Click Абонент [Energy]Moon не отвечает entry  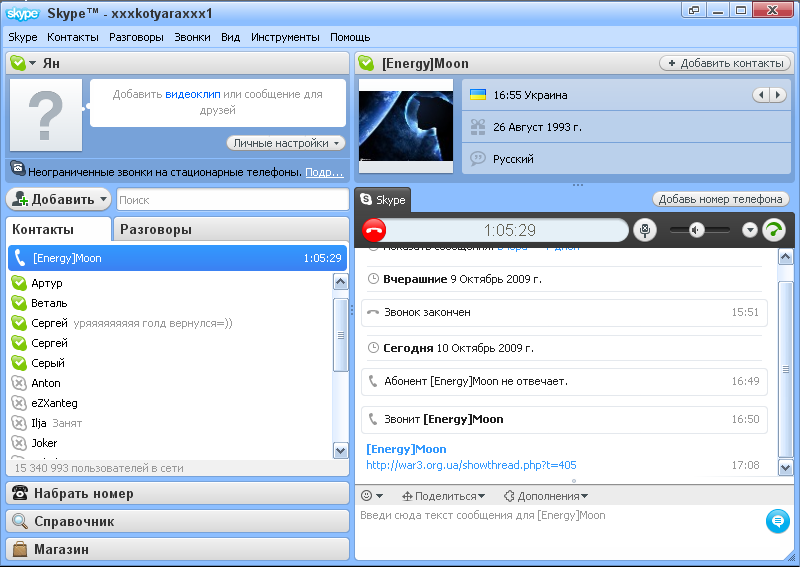coord(564,381)
